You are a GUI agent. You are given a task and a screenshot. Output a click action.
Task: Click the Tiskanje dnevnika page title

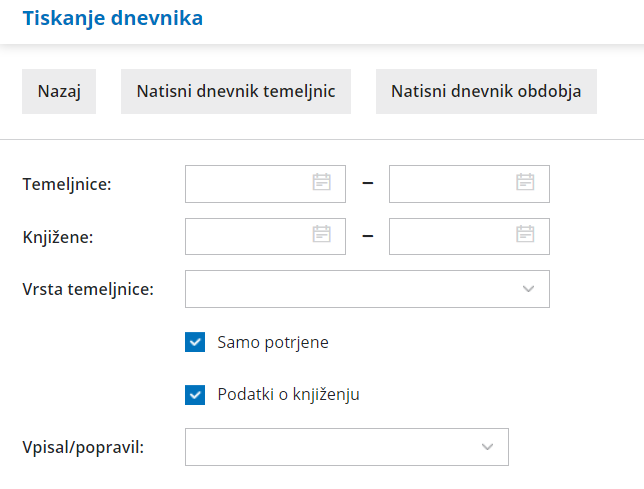pyautogui.click(x=112, y=18)
